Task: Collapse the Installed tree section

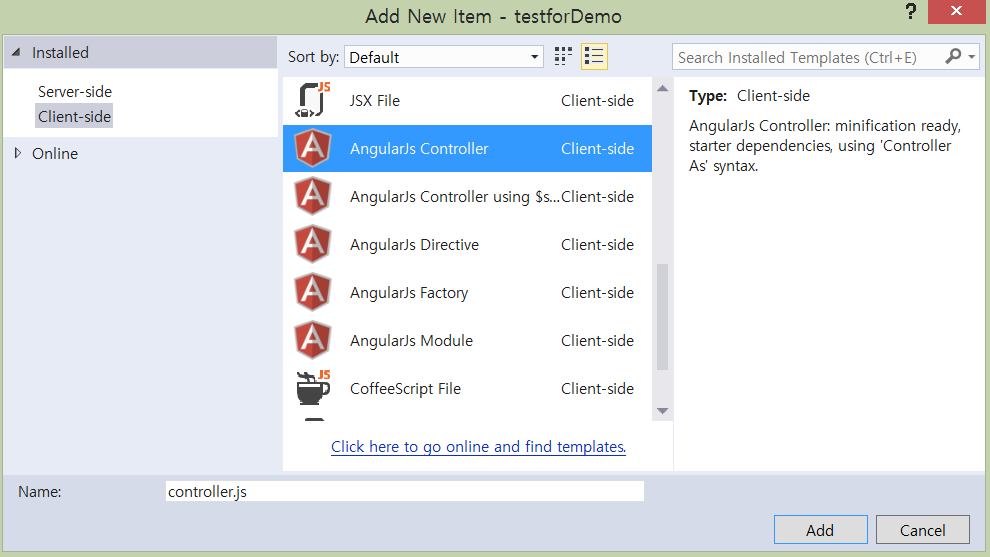Action: [x=16, y=52]
